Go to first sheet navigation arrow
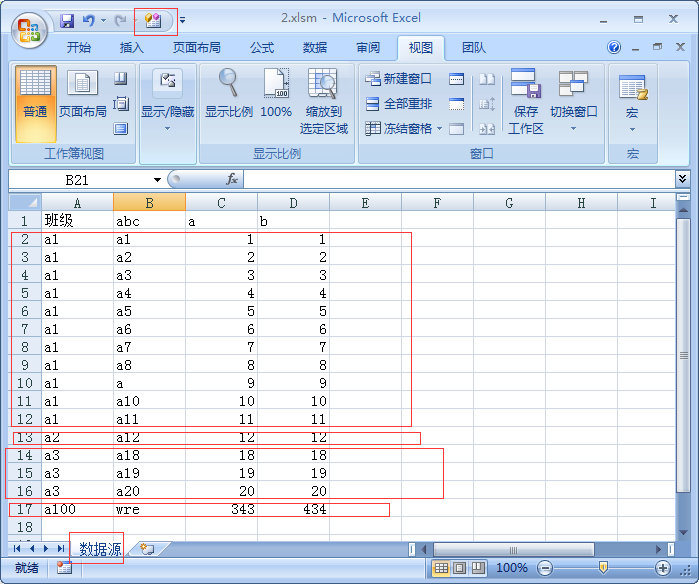Screen dimensions: 699x584 pyautogui.click(x=17, y=549)
